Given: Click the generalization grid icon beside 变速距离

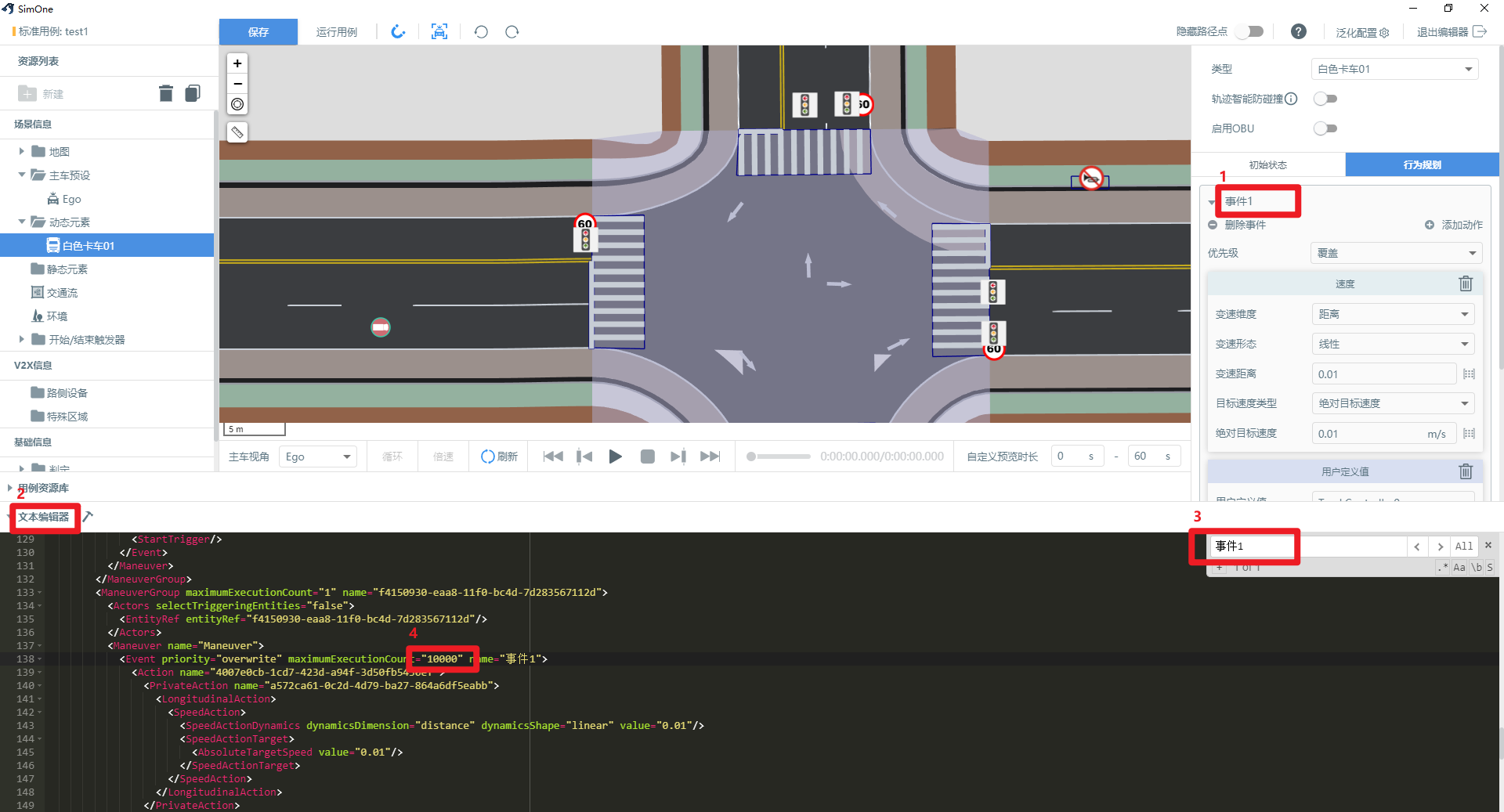Looking at the screenshot, I should (x=1469, y=374).
